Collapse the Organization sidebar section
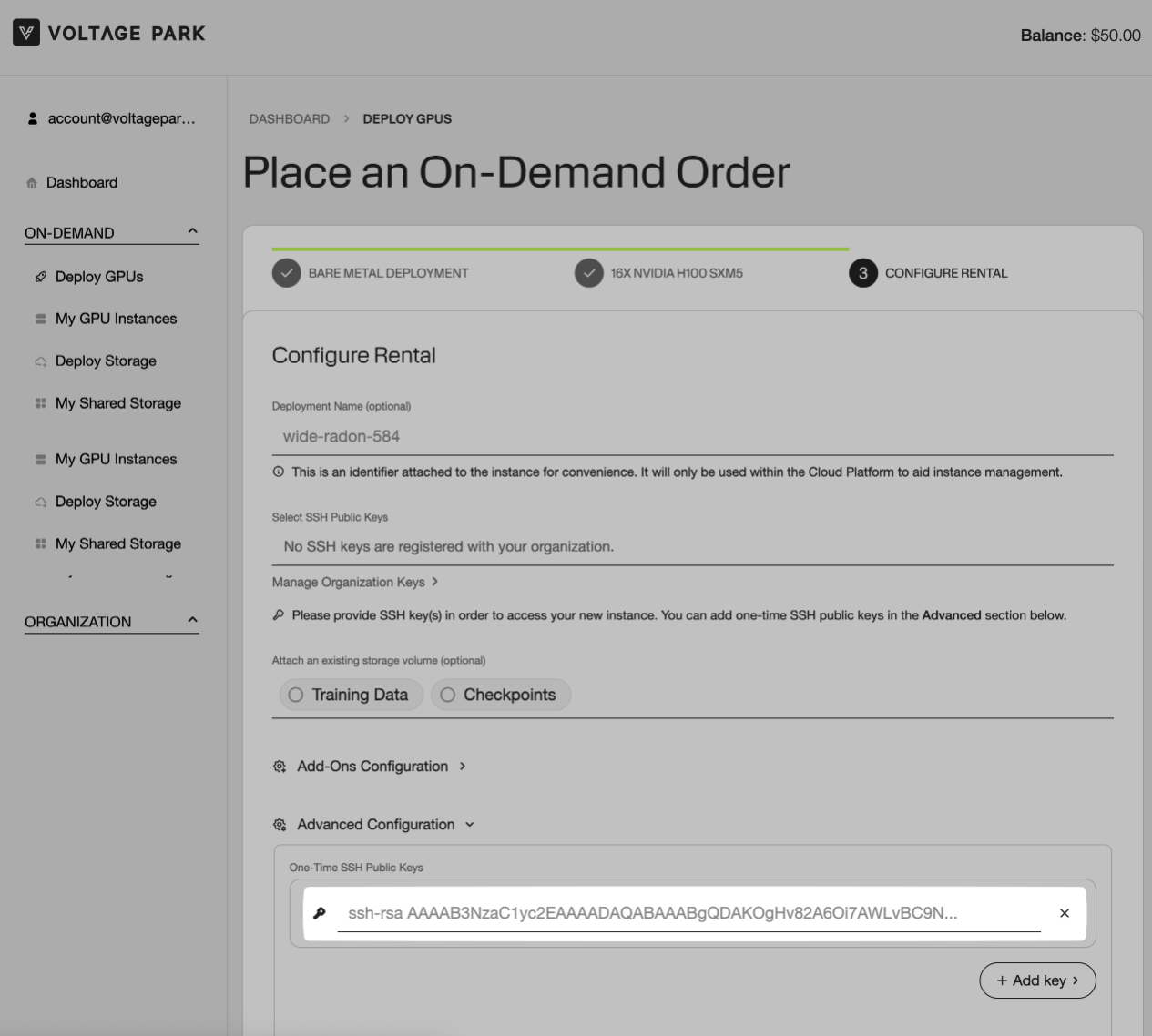 [x=192, y=621]
